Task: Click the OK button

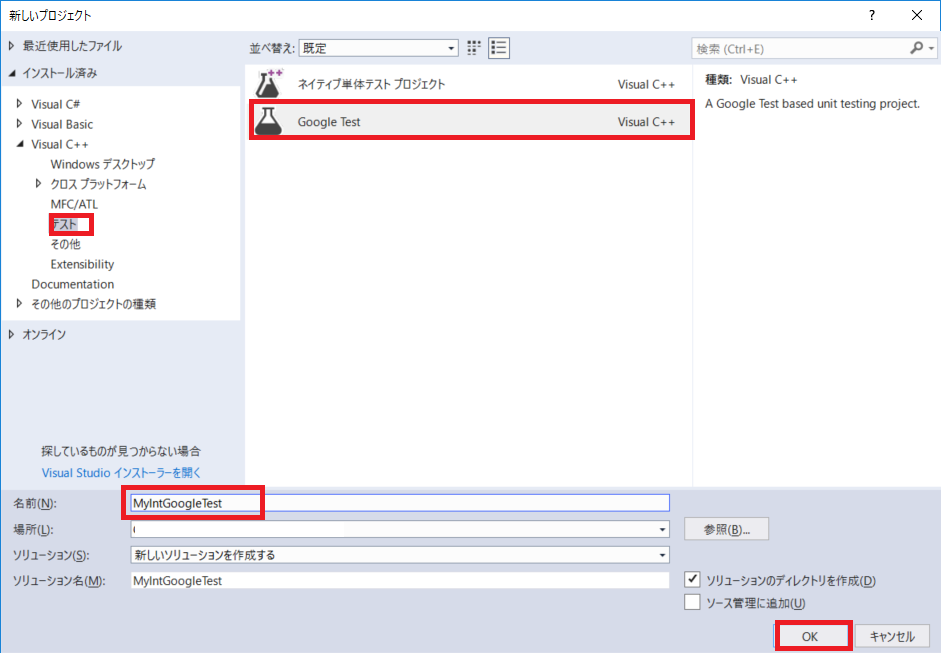Action: (x=810, y=636)
